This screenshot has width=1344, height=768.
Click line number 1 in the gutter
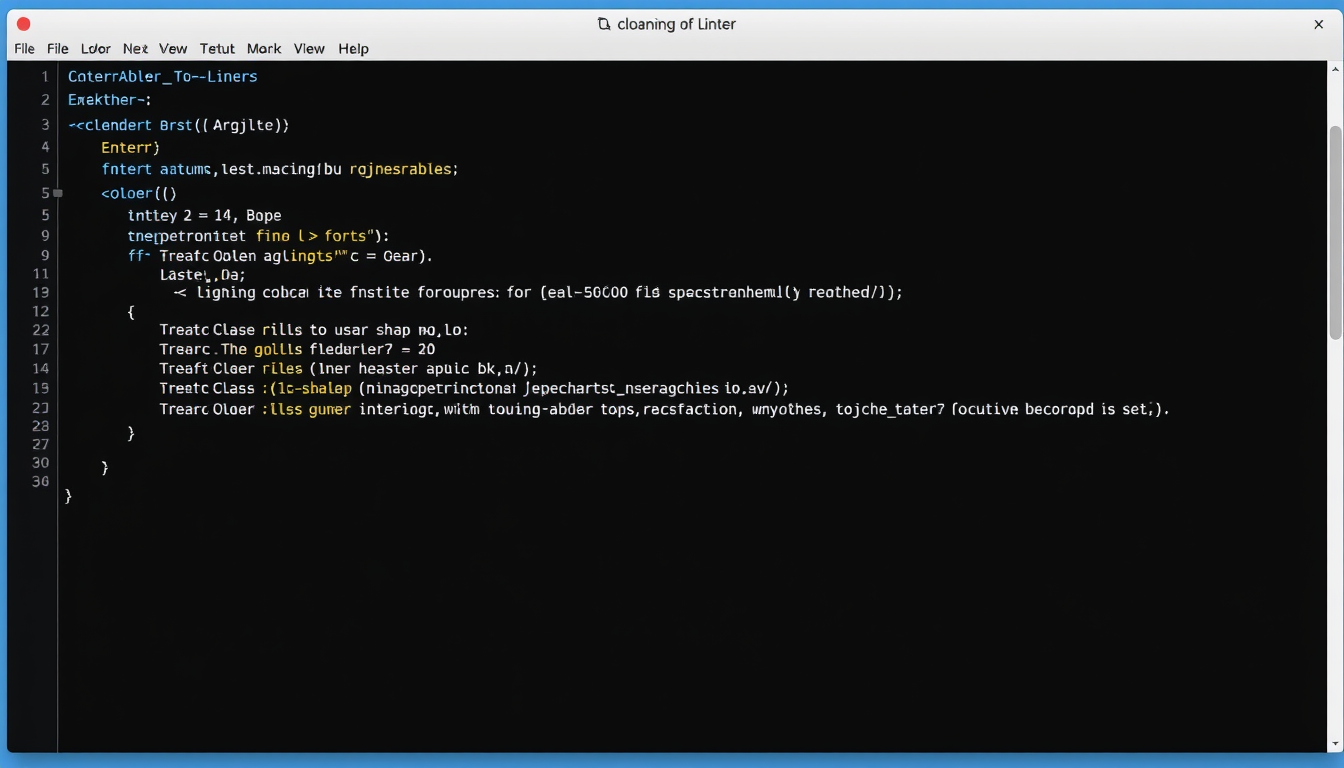44,76
